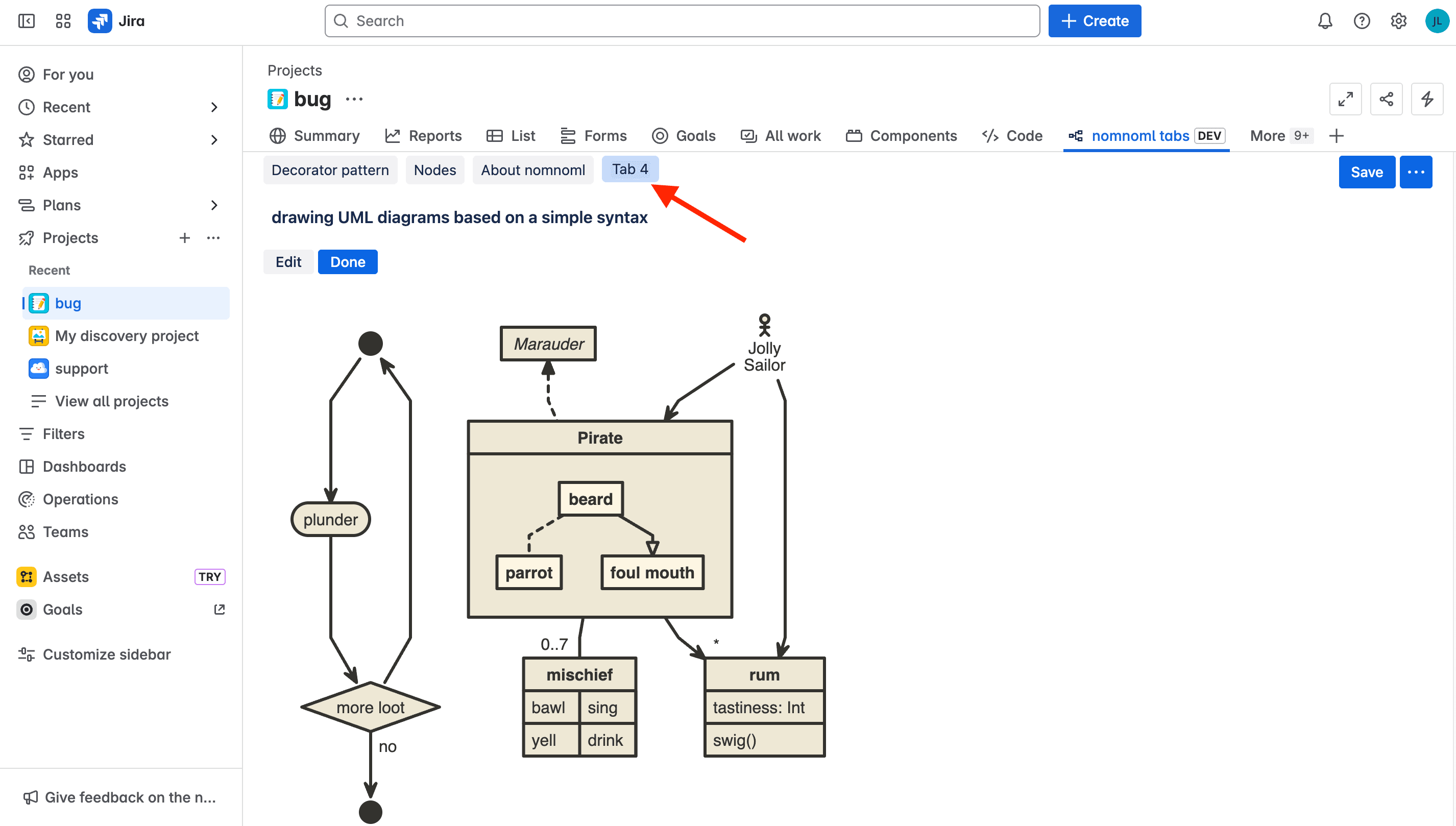Switch to the Reports tab
Viewport: 1456px width, 826px height.
tap(423, 136)
